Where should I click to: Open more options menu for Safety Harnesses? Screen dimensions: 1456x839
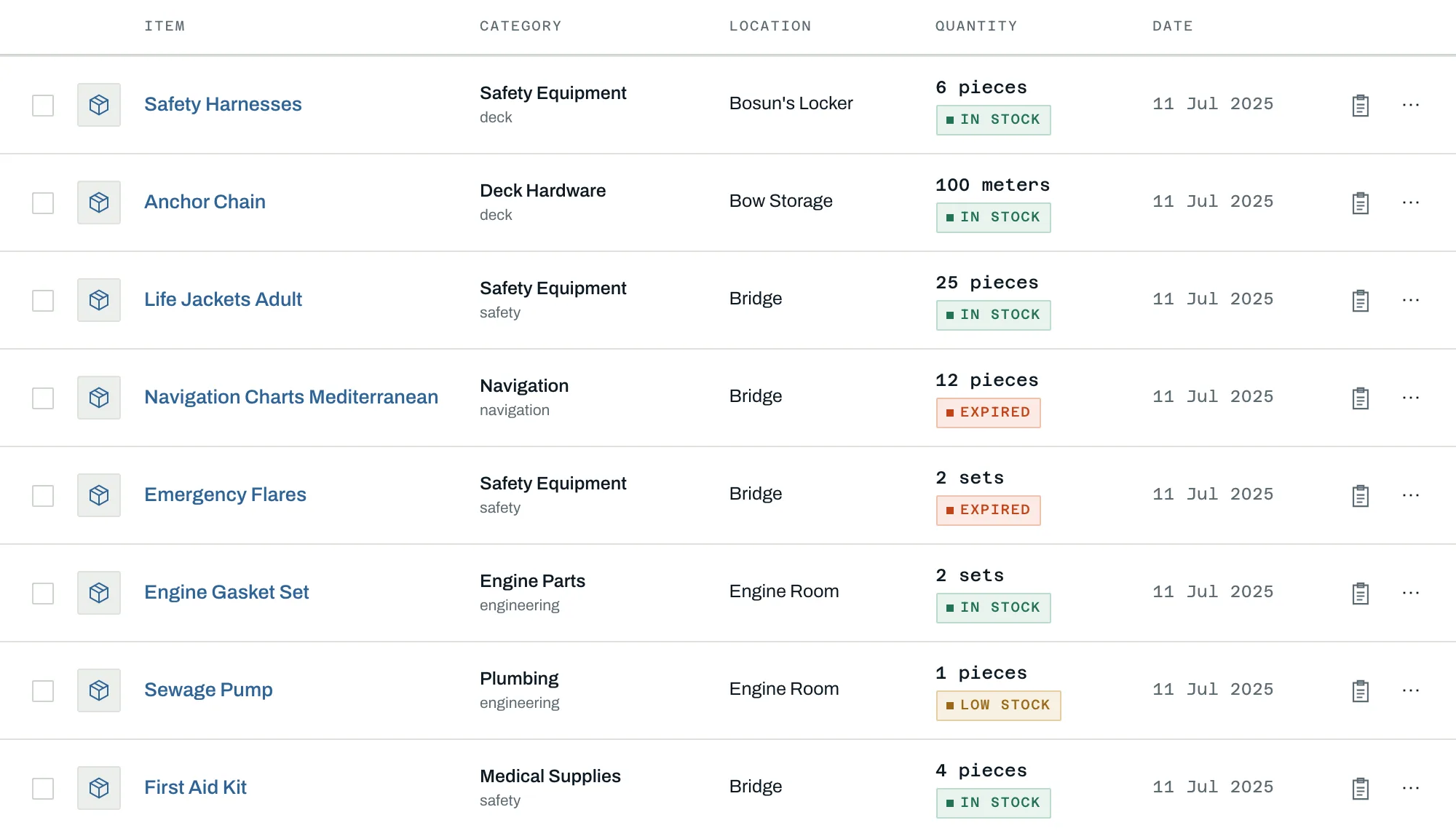[x=1411, y=105]
